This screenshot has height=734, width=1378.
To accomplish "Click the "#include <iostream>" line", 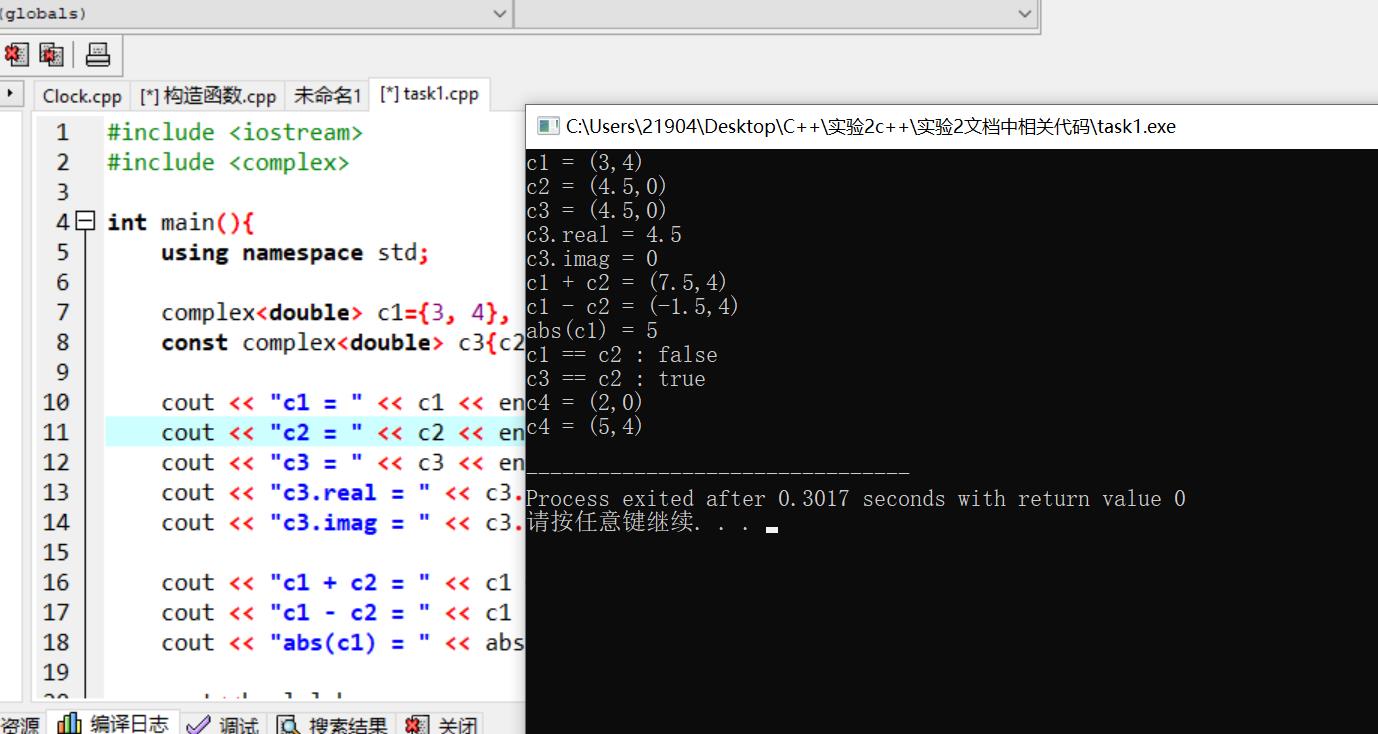I will 235,132.
